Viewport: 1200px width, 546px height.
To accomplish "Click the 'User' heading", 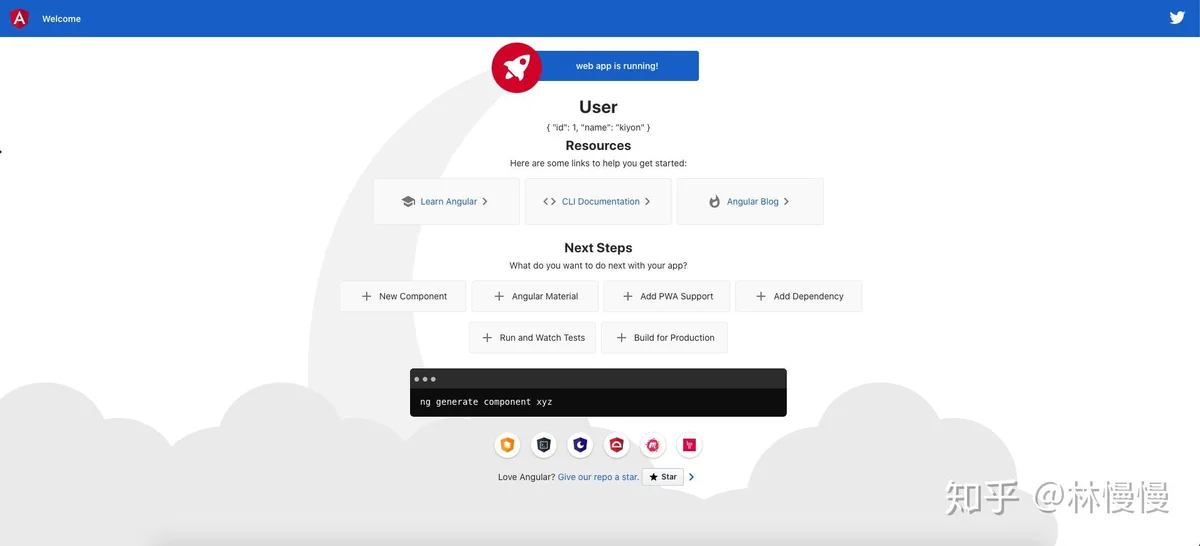I will (598, 107).
